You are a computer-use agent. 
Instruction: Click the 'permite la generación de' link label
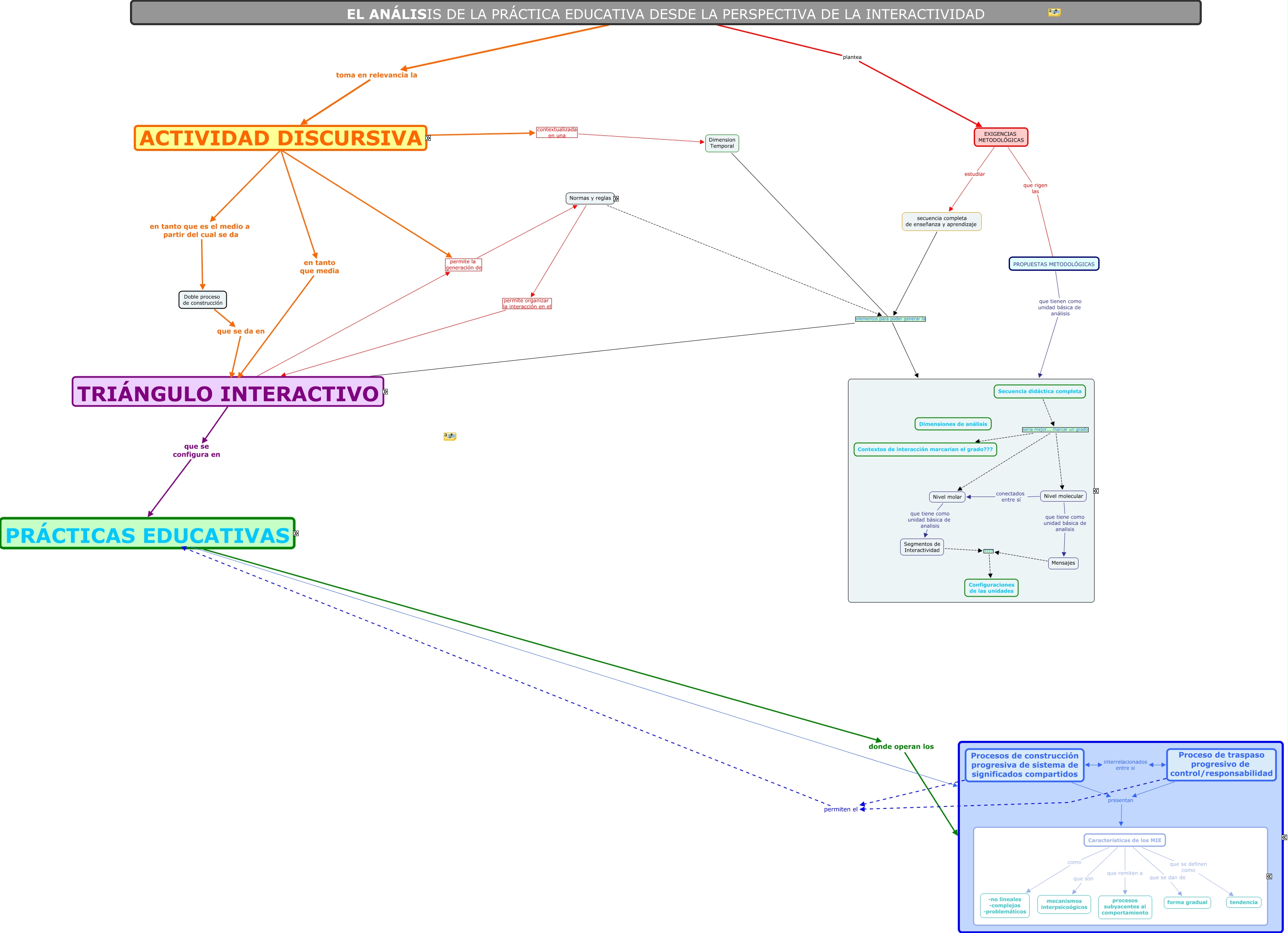coord(464,264)
